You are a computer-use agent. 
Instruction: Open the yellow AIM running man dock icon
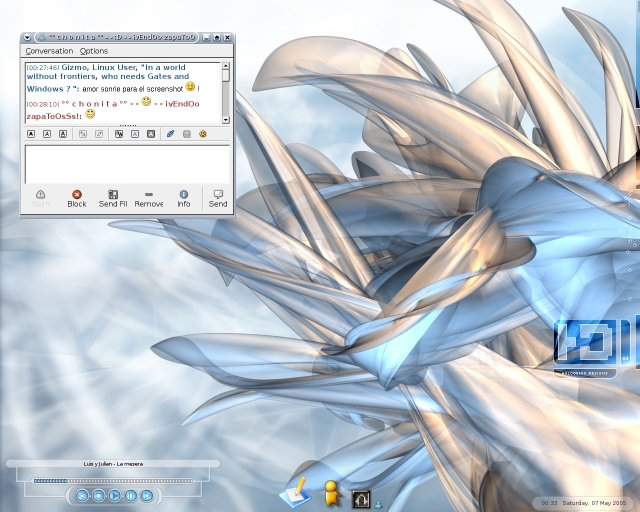pos(332,493)
